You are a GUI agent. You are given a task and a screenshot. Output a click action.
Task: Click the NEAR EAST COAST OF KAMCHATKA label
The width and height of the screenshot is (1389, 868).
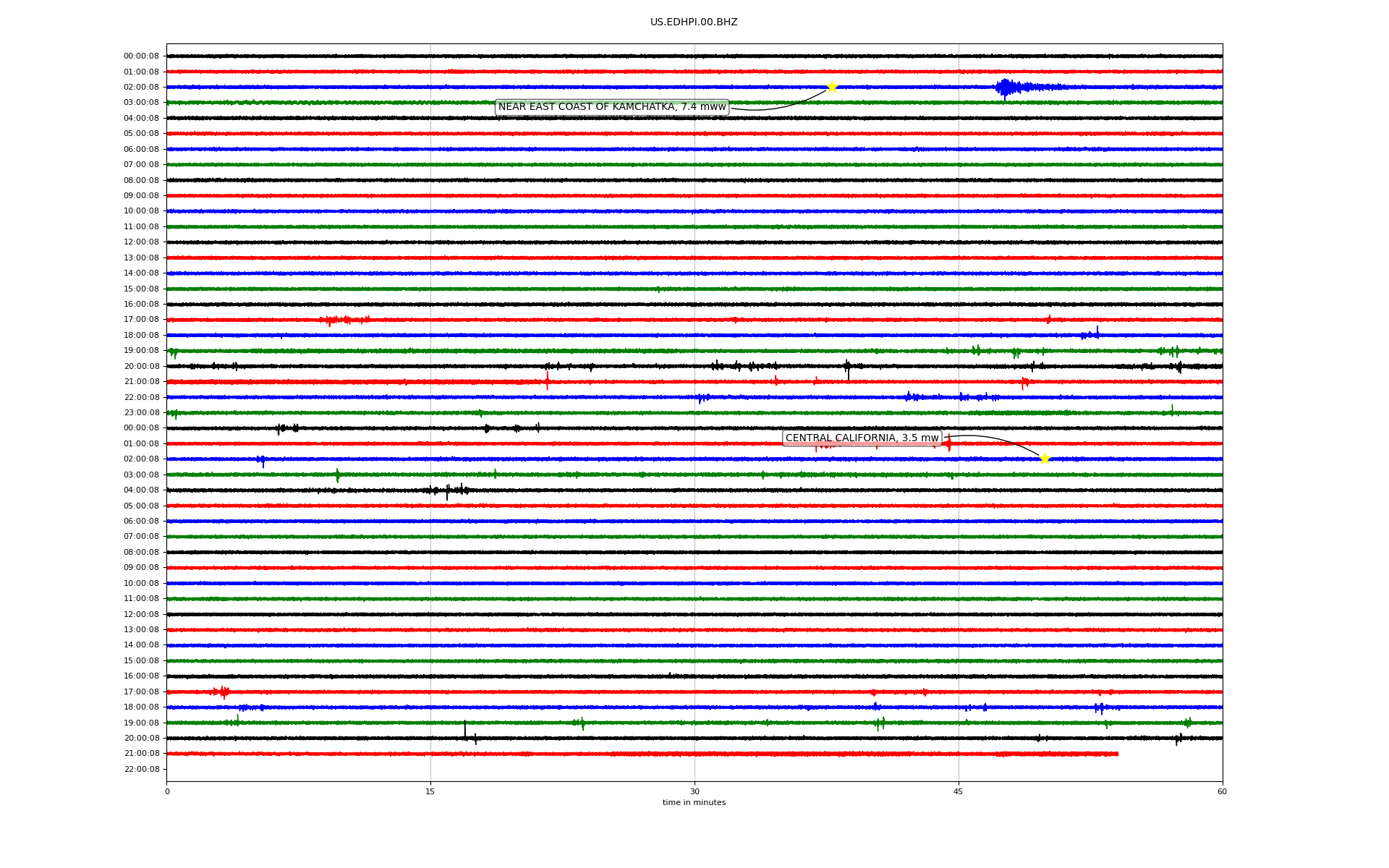coord(611,107)
